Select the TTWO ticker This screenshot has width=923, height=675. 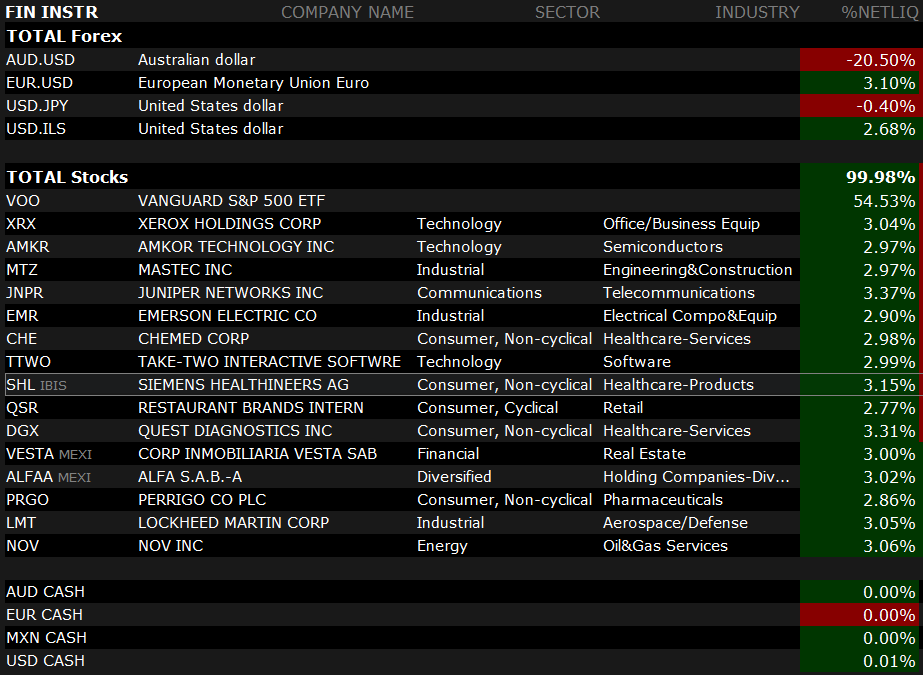[29, 361]
